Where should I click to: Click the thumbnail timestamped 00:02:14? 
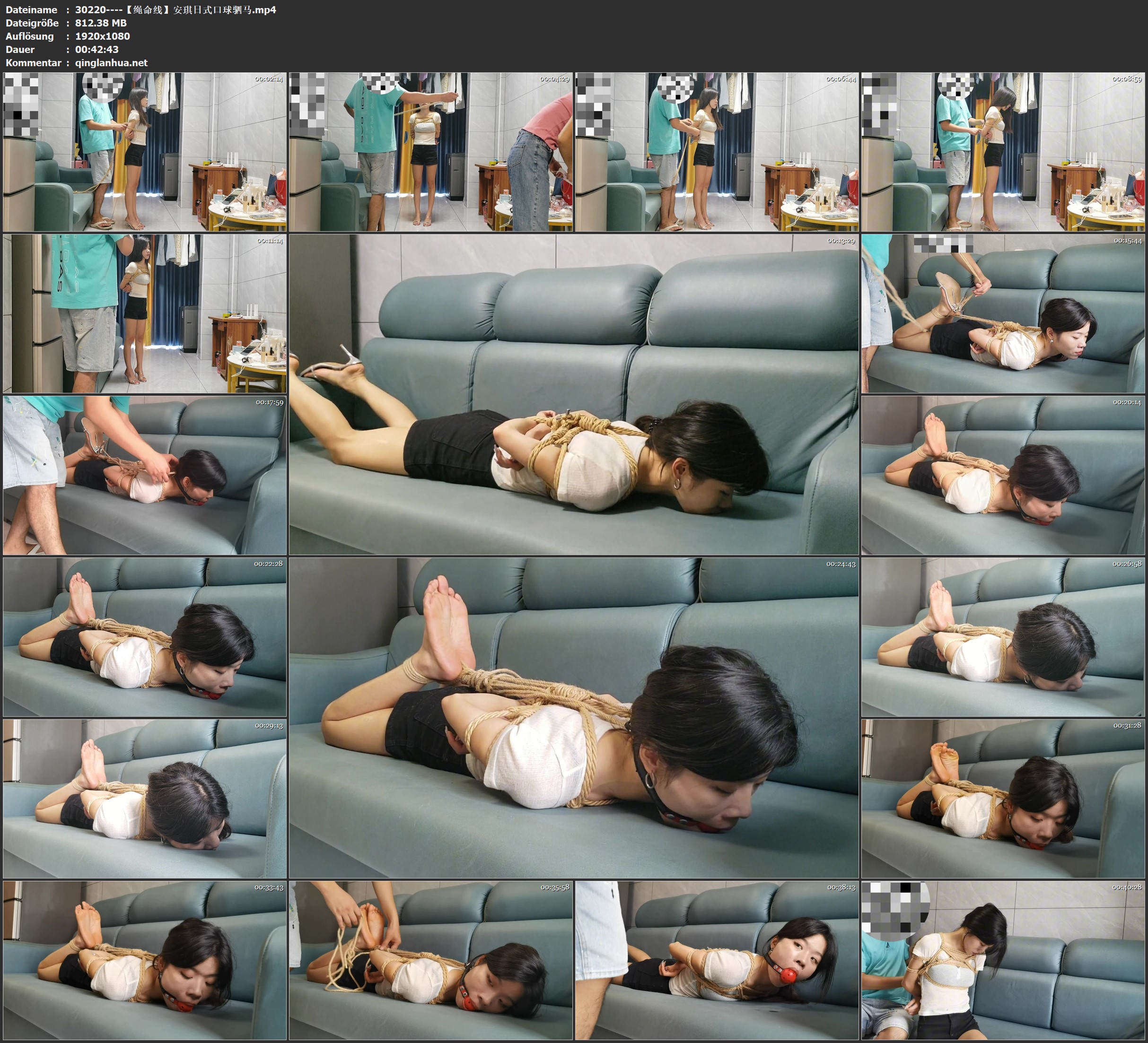145,151
